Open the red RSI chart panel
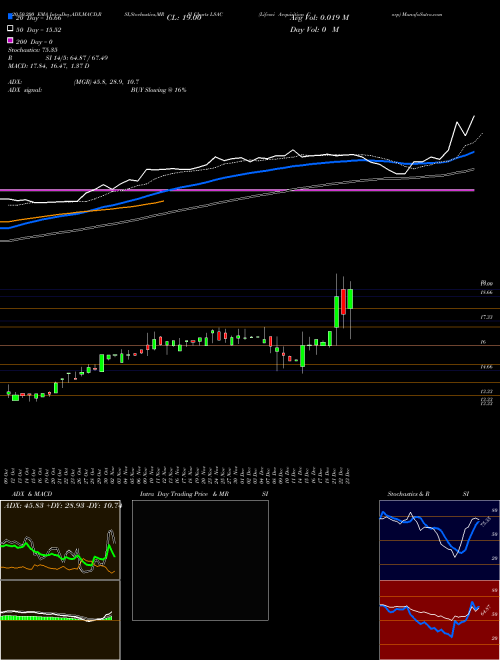Image resolution: width=500 pixels, height=660 pixels. pos(439,620)
